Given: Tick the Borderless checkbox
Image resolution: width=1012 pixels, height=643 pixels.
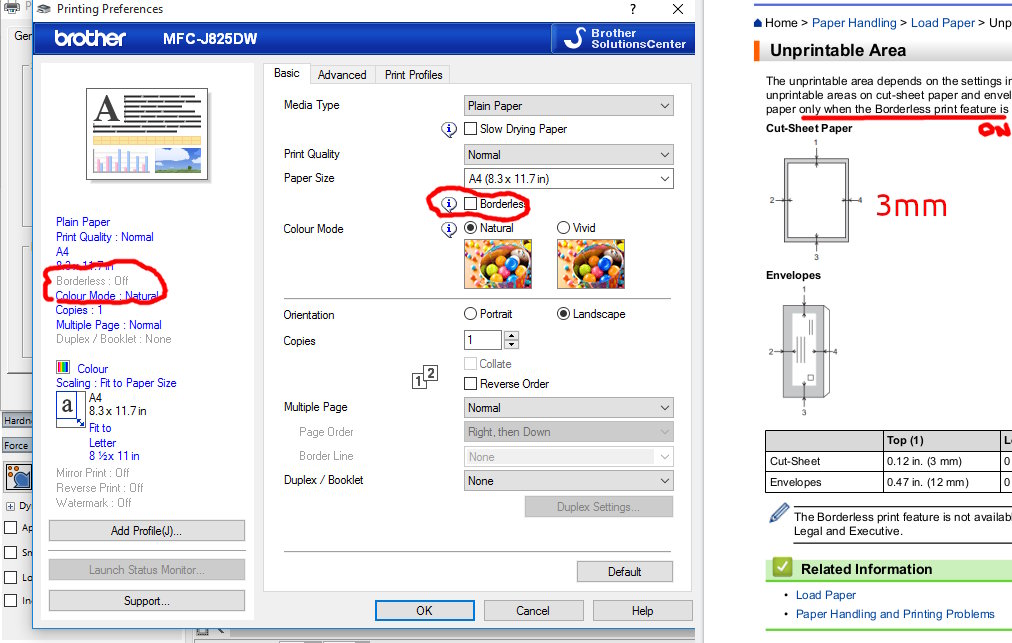Looking at the screenshot, I should (471, 203).
